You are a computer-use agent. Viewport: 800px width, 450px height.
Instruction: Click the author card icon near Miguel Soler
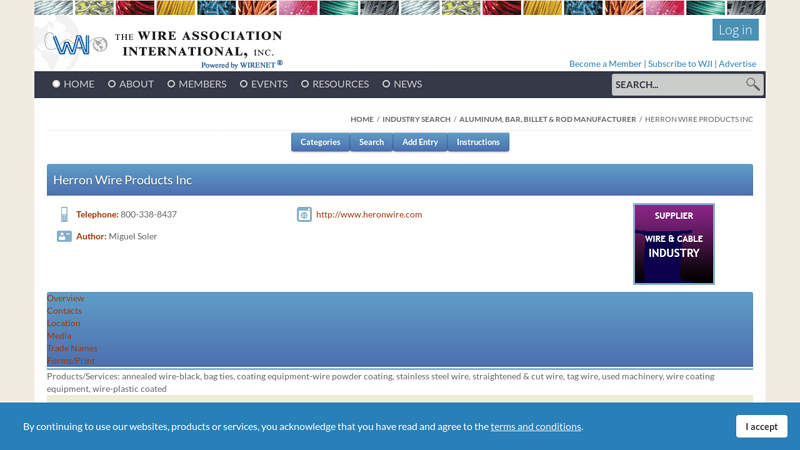tap(64, 236)
